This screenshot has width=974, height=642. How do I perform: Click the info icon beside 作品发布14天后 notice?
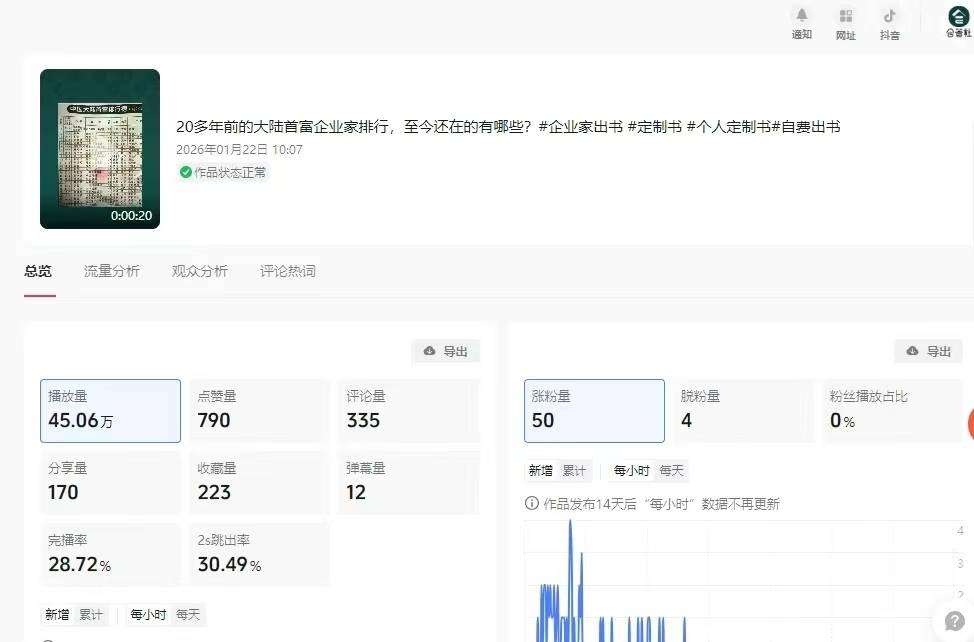pos(531,504)
